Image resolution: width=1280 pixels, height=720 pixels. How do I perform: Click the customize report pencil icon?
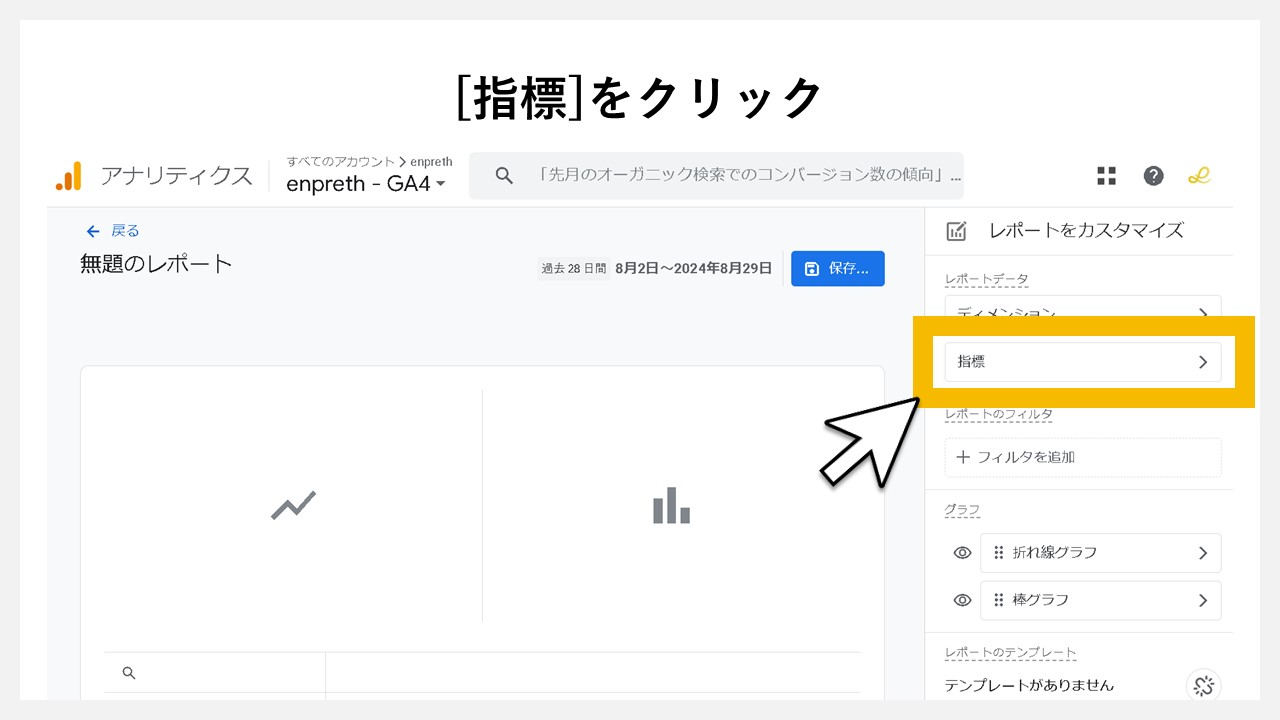[956, 230]
